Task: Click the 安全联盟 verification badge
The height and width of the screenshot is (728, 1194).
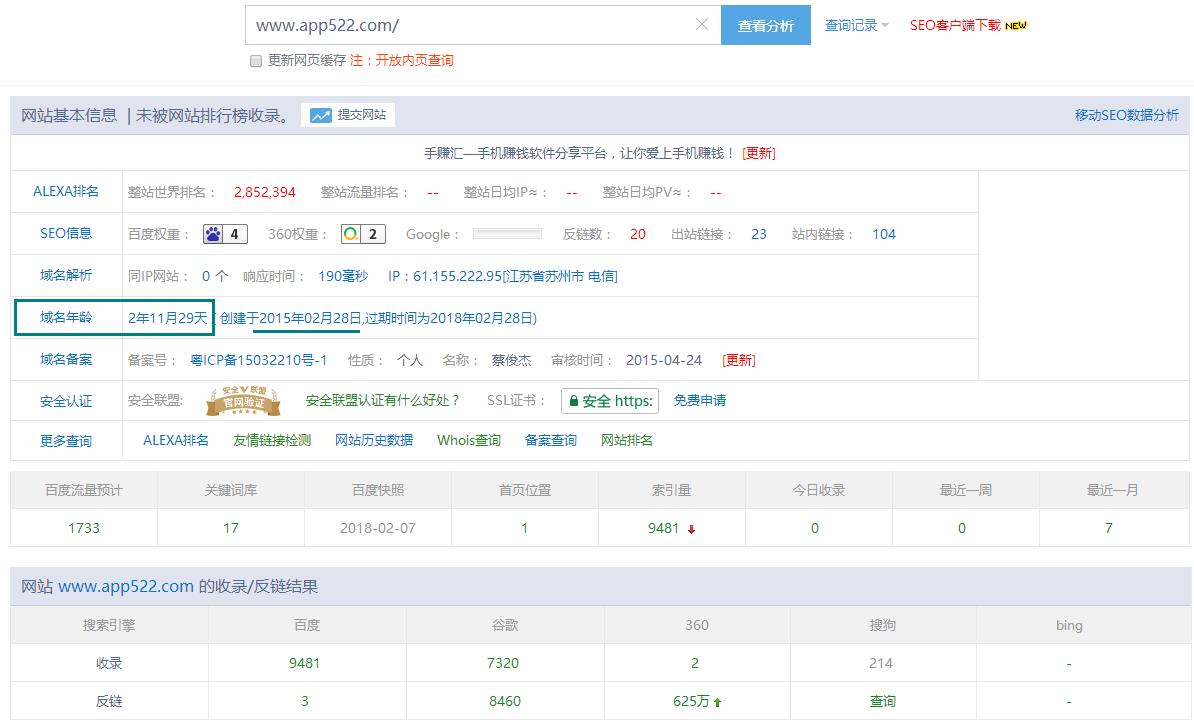Action: tap(243, 401)
